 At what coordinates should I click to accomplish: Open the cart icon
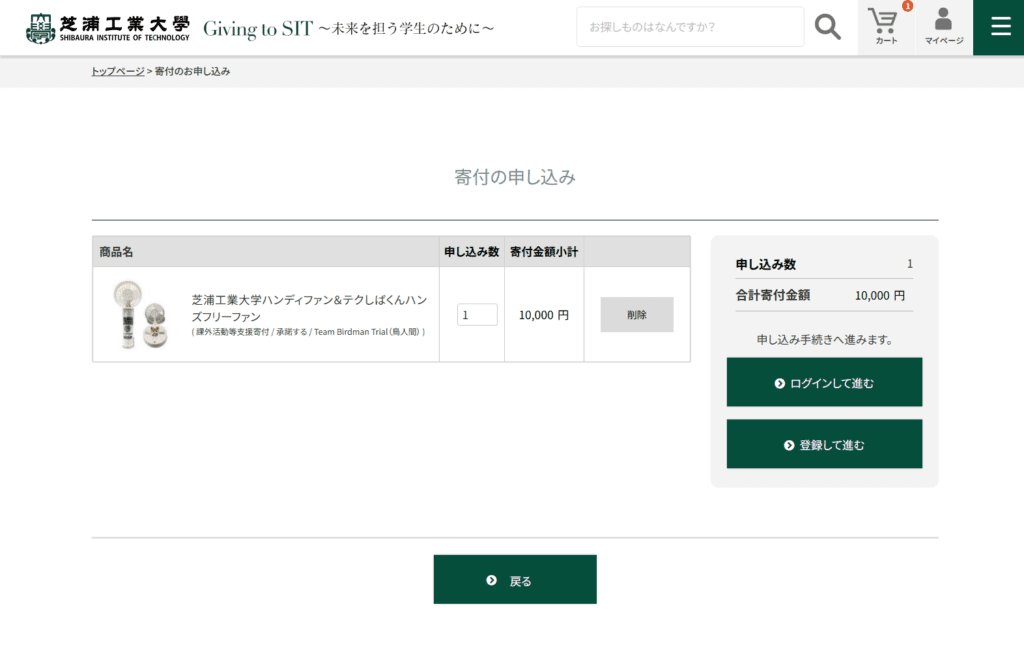(886, 27)
